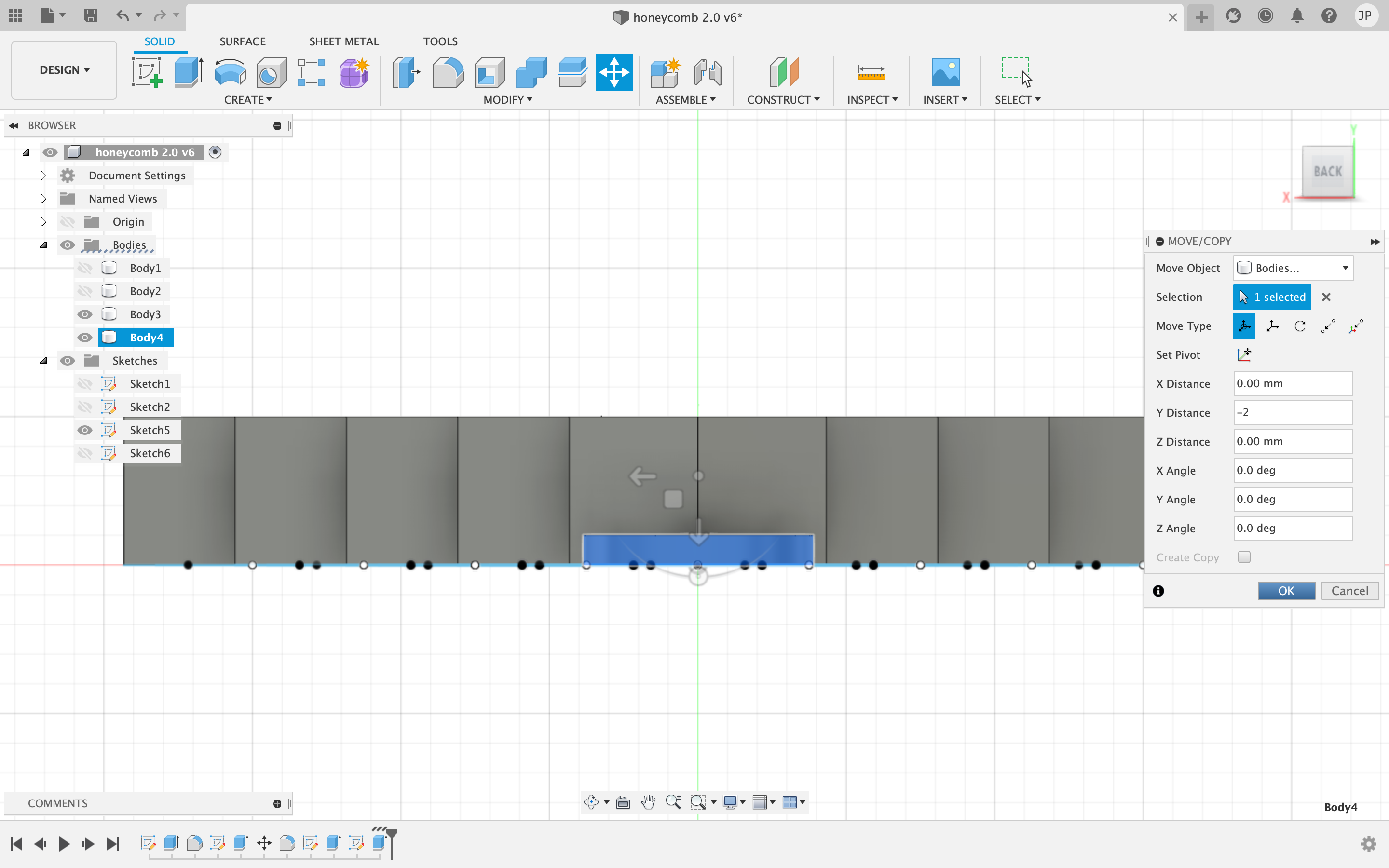Show hidden Body1
This screenshot has width=1389, height=868.
(x=85, y=268)
